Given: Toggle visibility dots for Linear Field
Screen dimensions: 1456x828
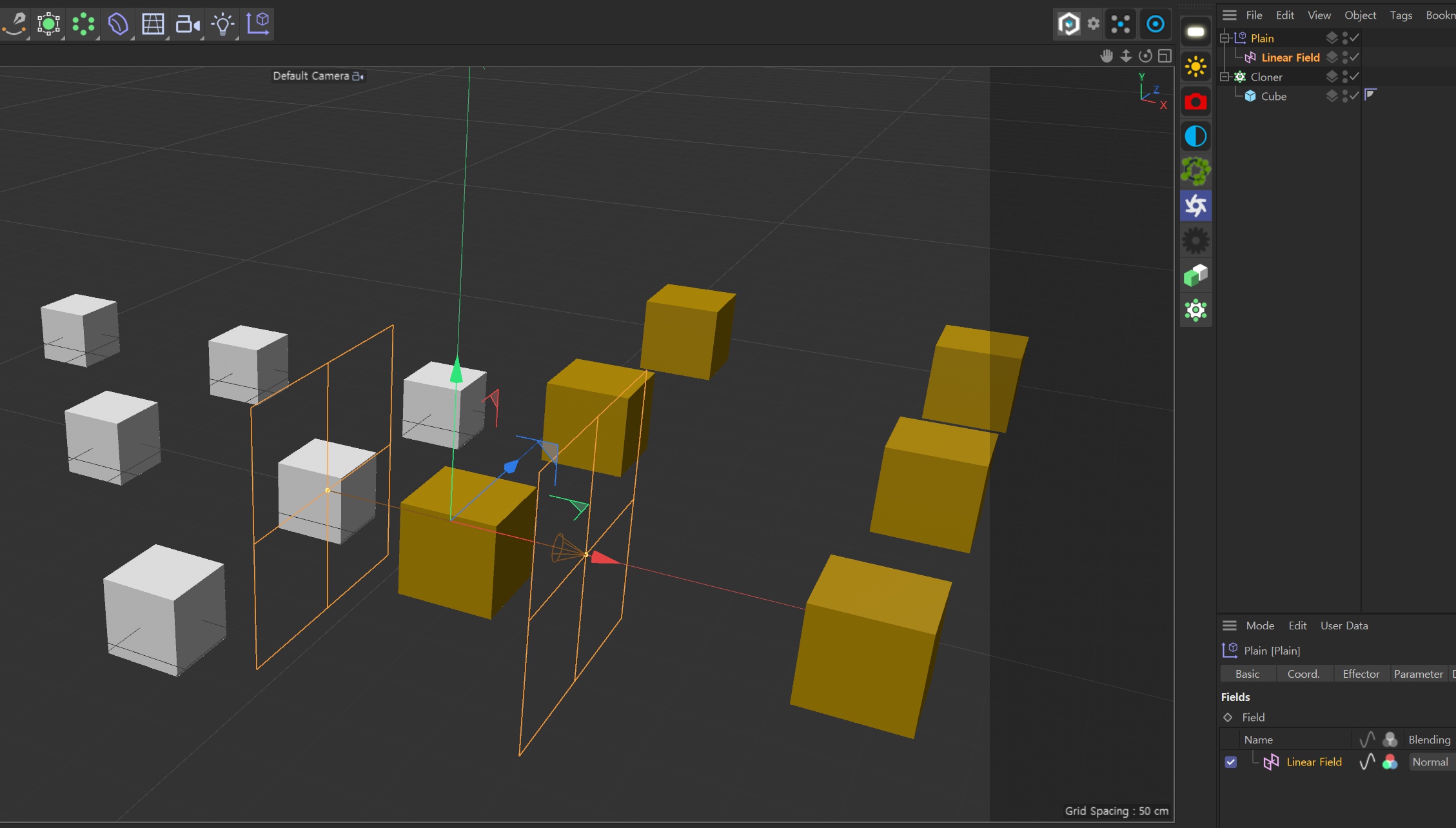Looking at the screenshot, I should (x=1345, y=57).
